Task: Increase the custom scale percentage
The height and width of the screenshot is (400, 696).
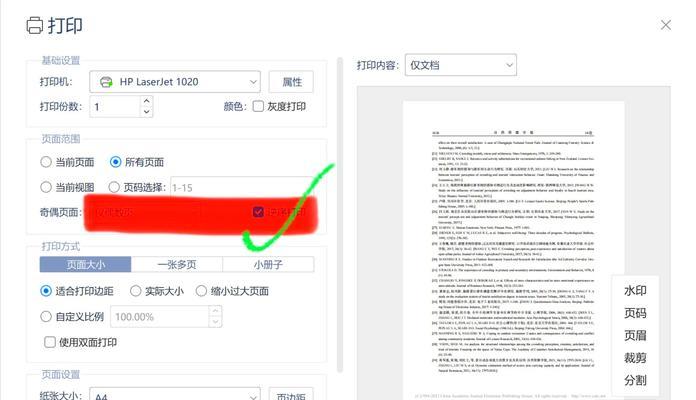Action: (x=215, y=311)
